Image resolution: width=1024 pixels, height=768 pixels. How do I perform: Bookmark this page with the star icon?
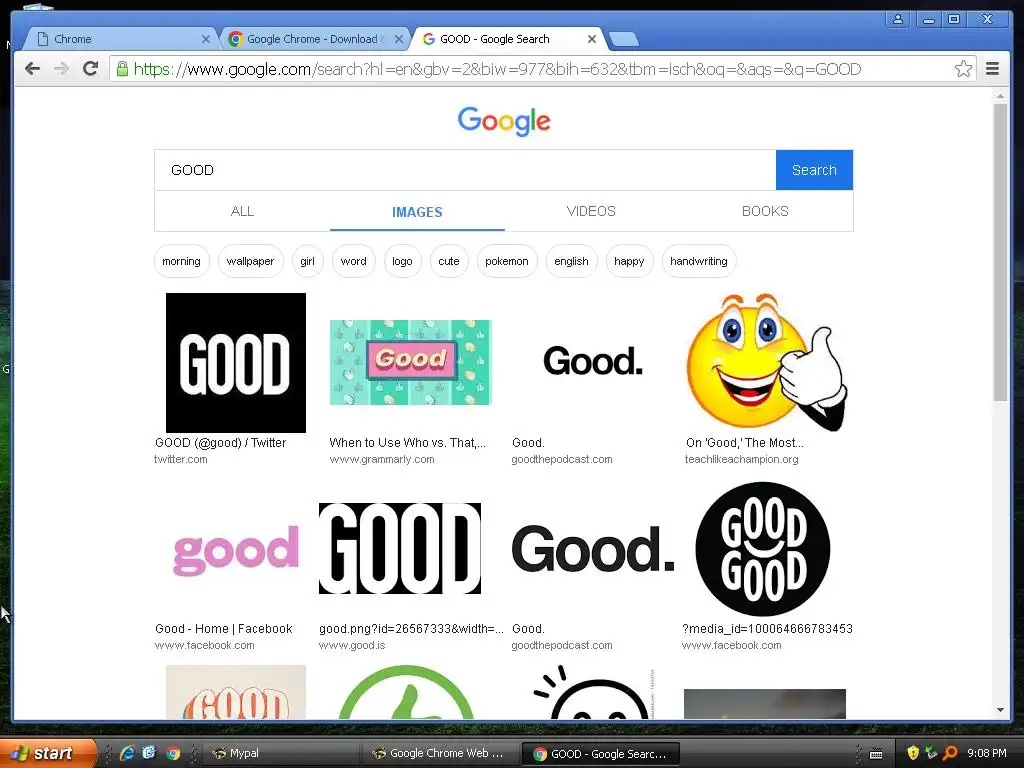click(963, 69)
